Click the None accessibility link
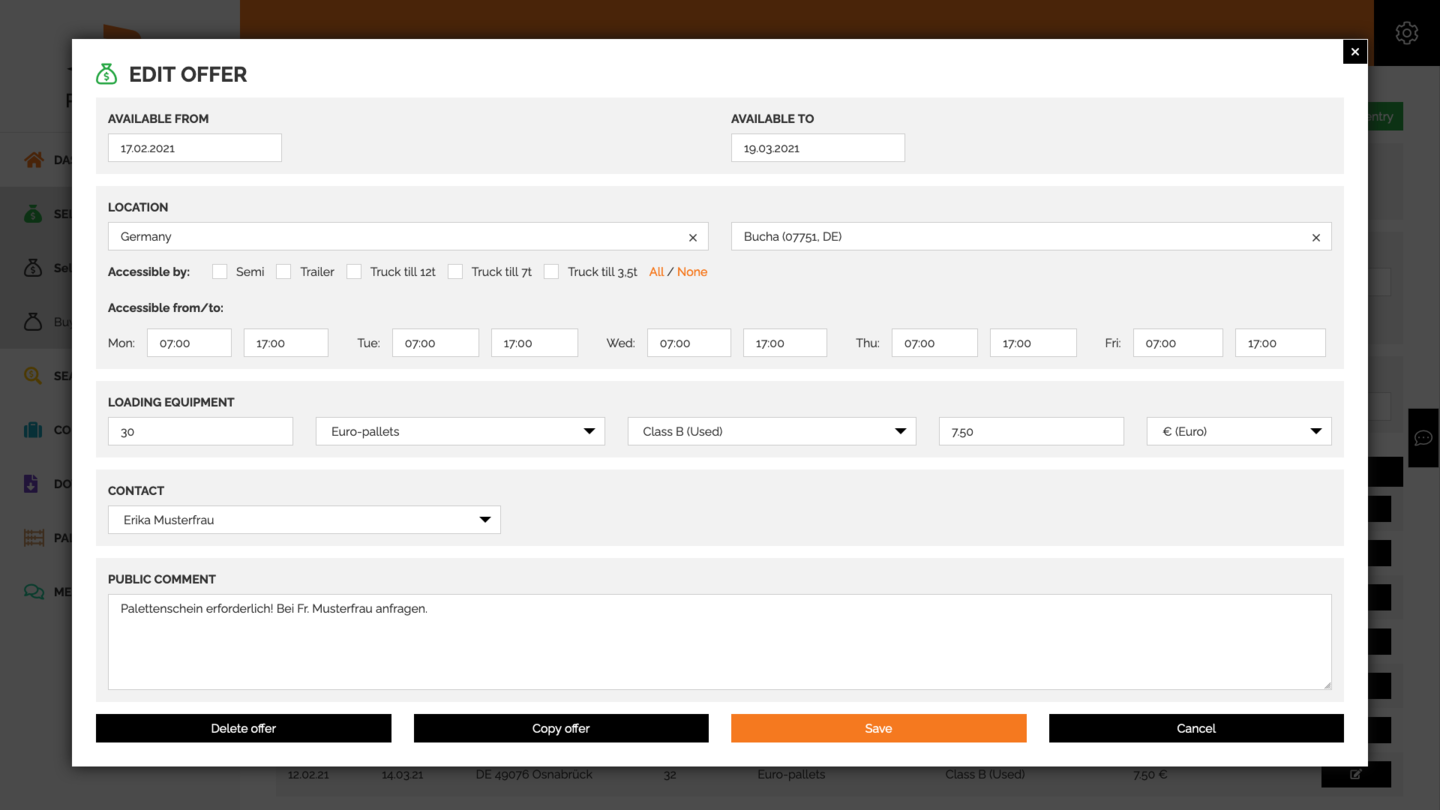 tap(692, 272)
